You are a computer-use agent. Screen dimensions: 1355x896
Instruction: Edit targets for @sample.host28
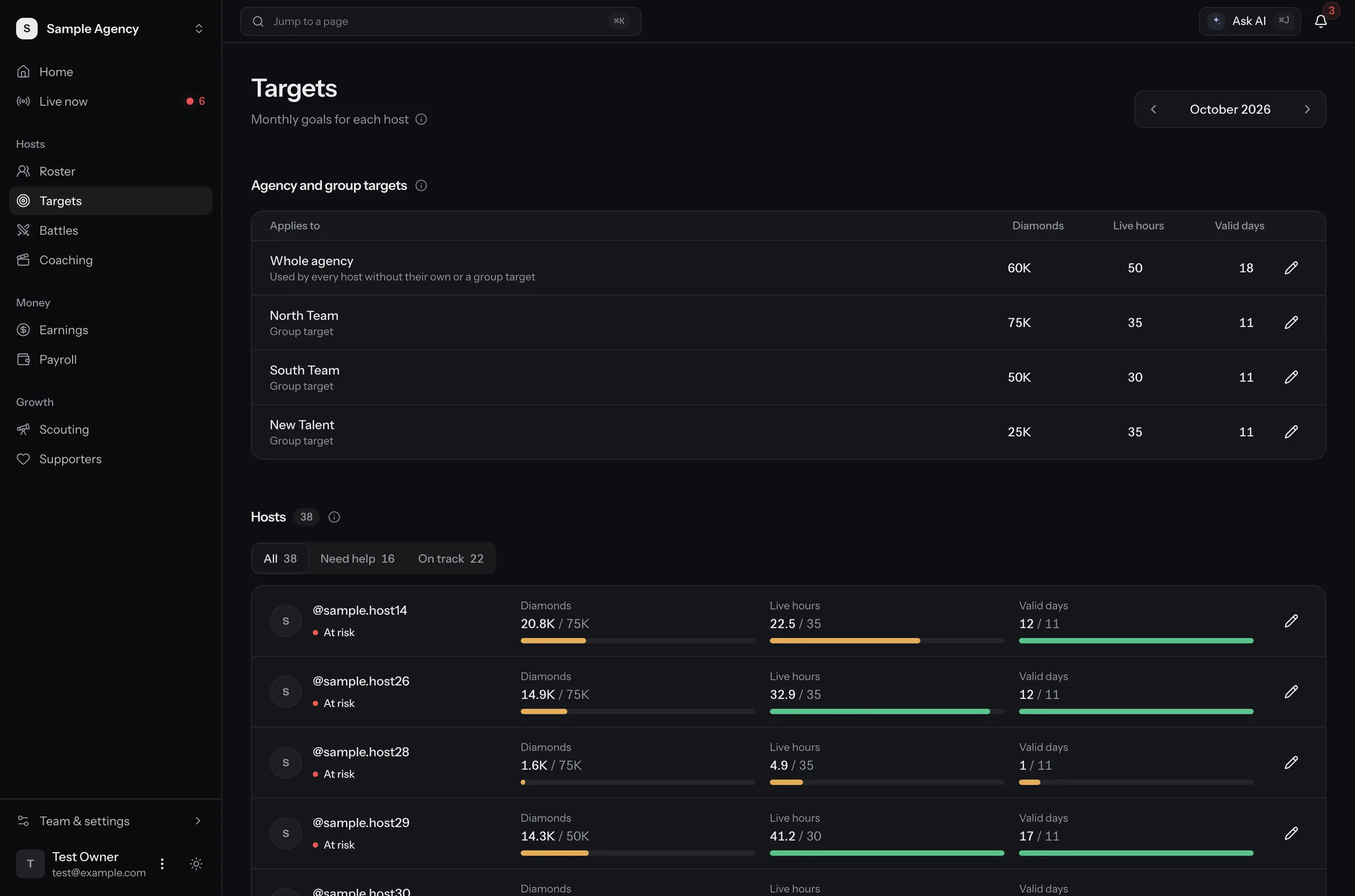tap(1291, 762)
